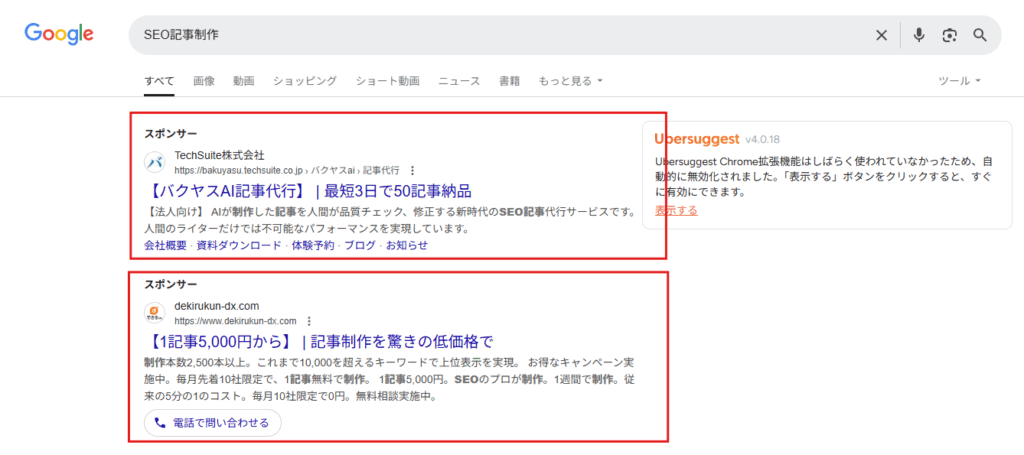Open the ショッピング tab
Screen dimensions: 1024x455
pos(305,82)
